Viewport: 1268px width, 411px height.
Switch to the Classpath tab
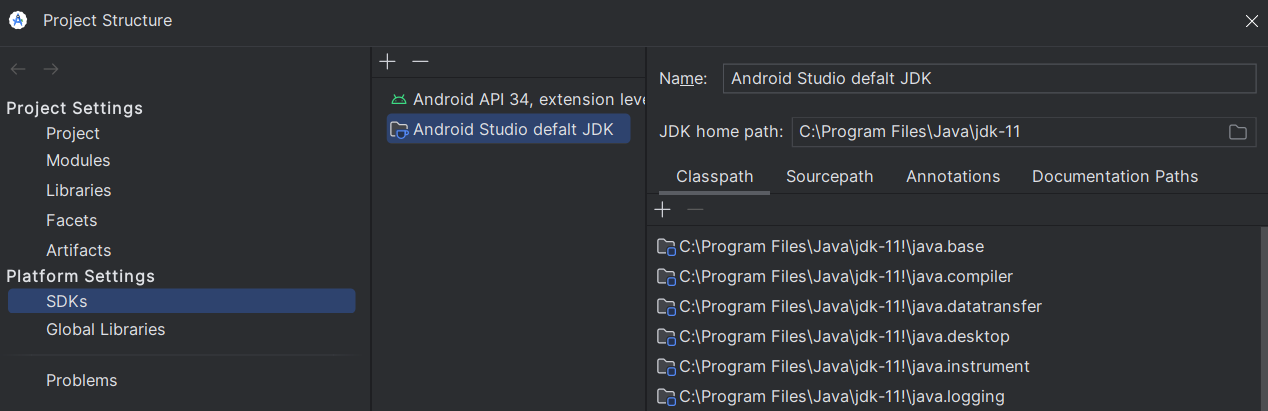coord(714,176)
